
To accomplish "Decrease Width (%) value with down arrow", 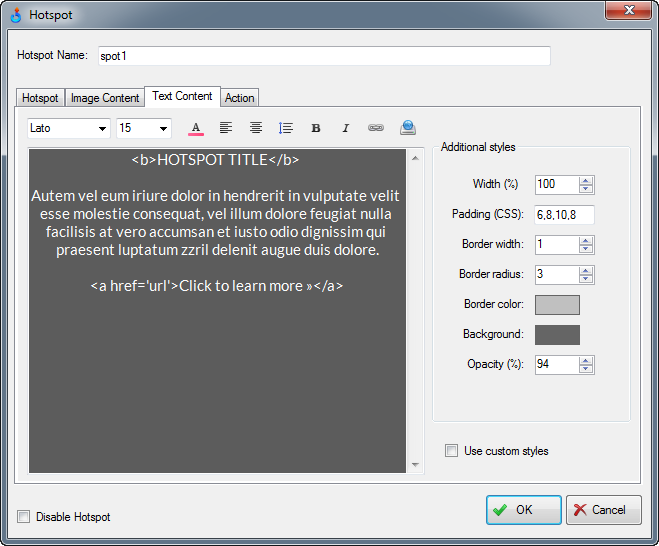I will (585, 189).
